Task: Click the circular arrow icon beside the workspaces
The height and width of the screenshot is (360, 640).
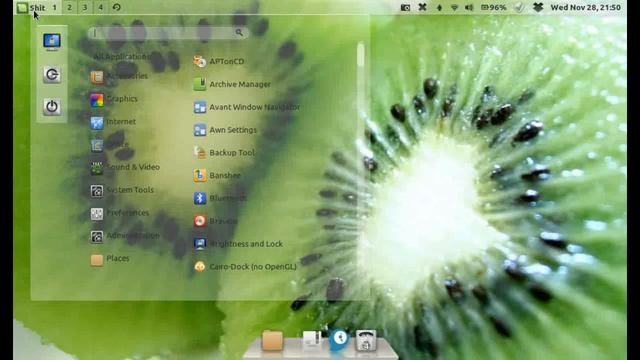Action: 117,7
